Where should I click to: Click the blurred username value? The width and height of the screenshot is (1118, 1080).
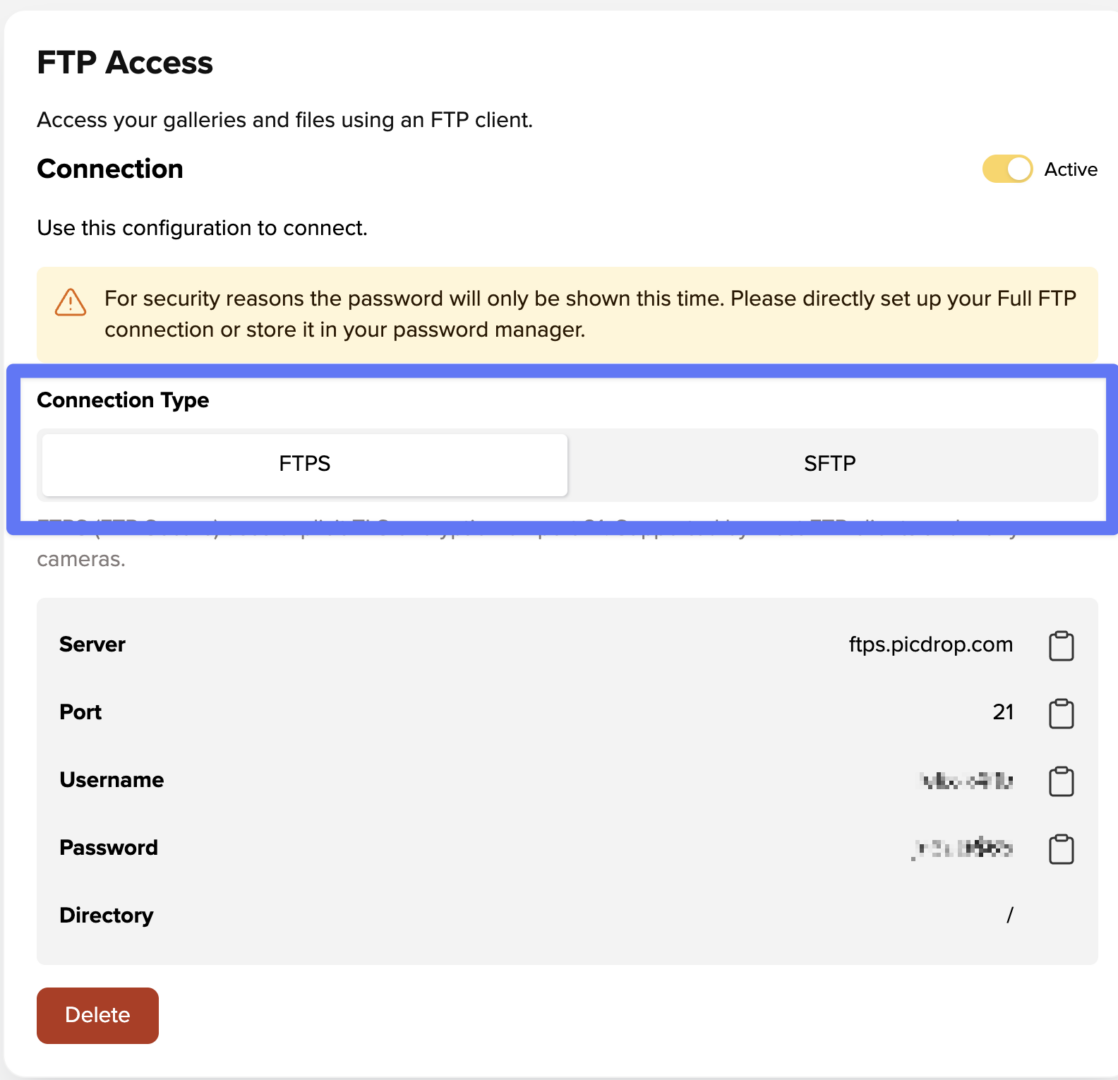pyautogui.click(x=966, y=781)
